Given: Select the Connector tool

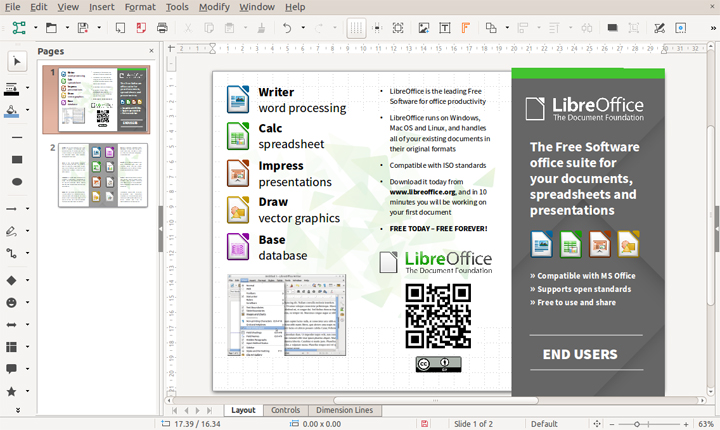Looking at the screenshot, I should click(x=11, y=253).
